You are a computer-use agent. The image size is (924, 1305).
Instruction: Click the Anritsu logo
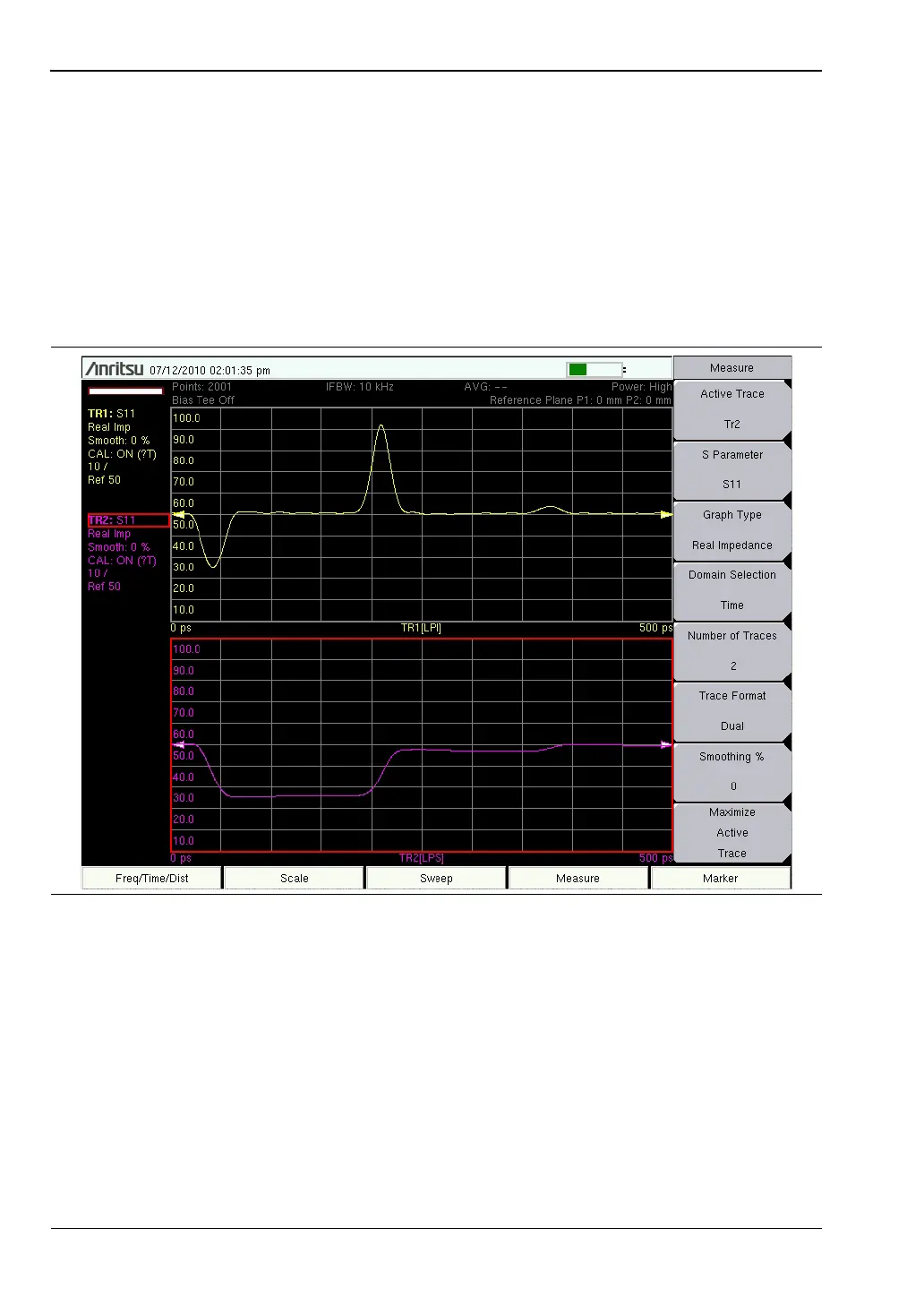[x=114, y=369]
